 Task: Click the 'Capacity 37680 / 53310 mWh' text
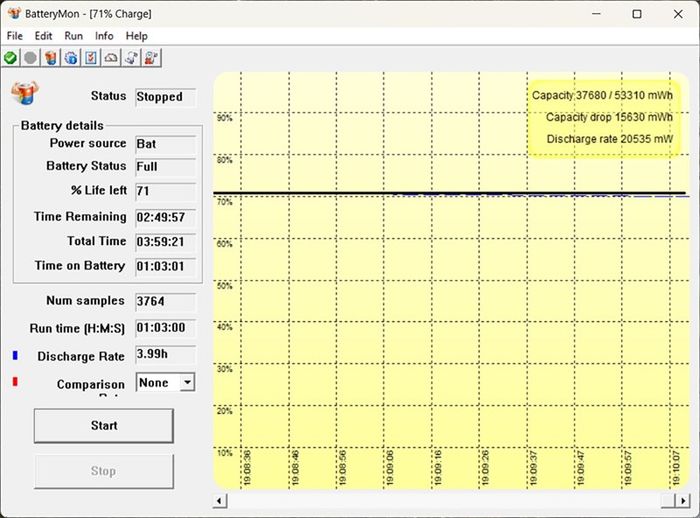[602, 95]
